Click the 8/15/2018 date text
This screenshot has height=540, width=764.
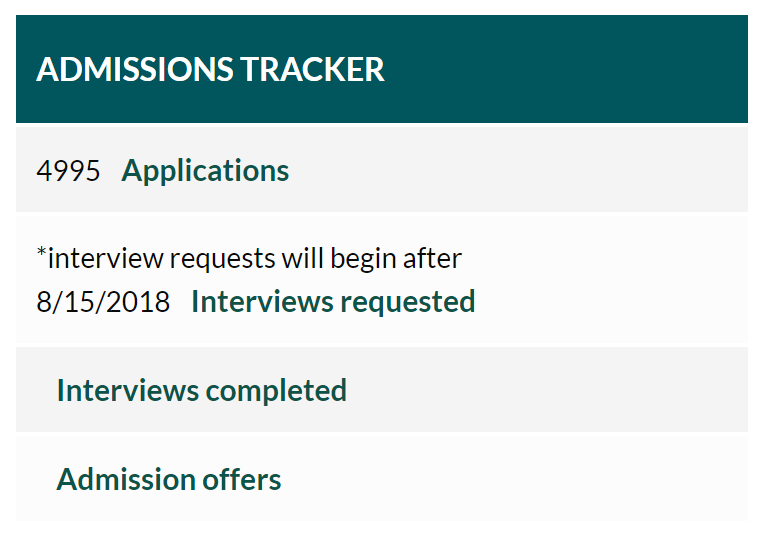point(103,301)
